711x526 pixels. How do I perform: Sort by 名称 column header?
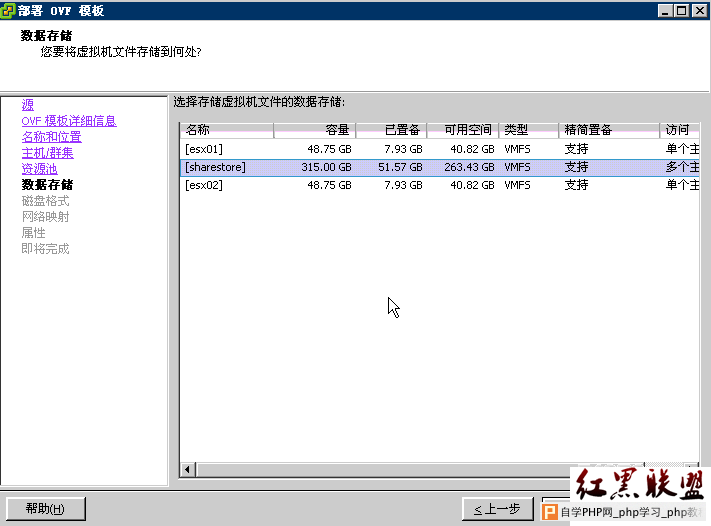pyautogui.click(x=227, y=130)
